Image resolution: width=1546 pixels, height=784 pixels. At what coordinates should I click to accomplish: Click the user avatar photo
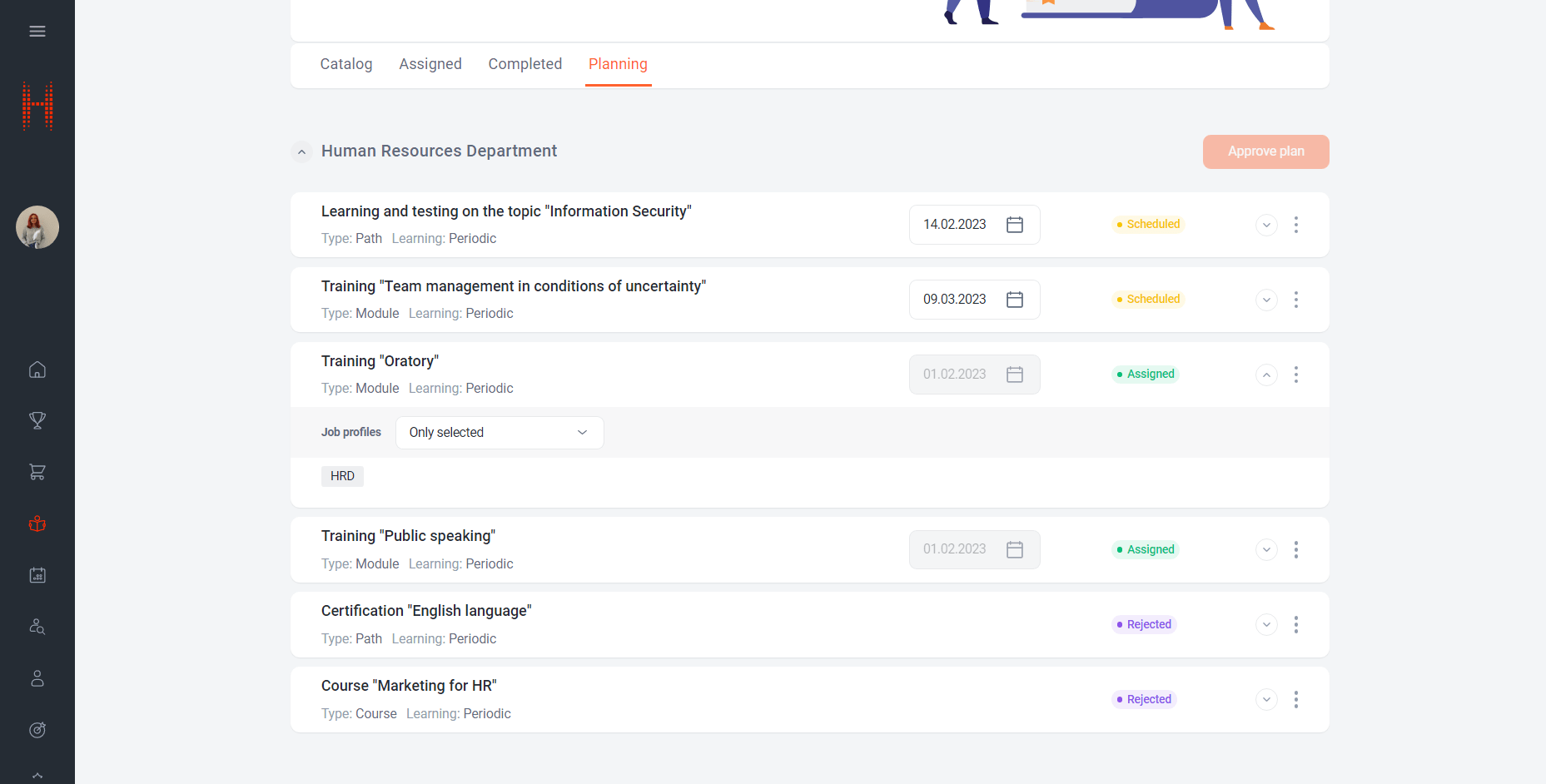point(37,227)
